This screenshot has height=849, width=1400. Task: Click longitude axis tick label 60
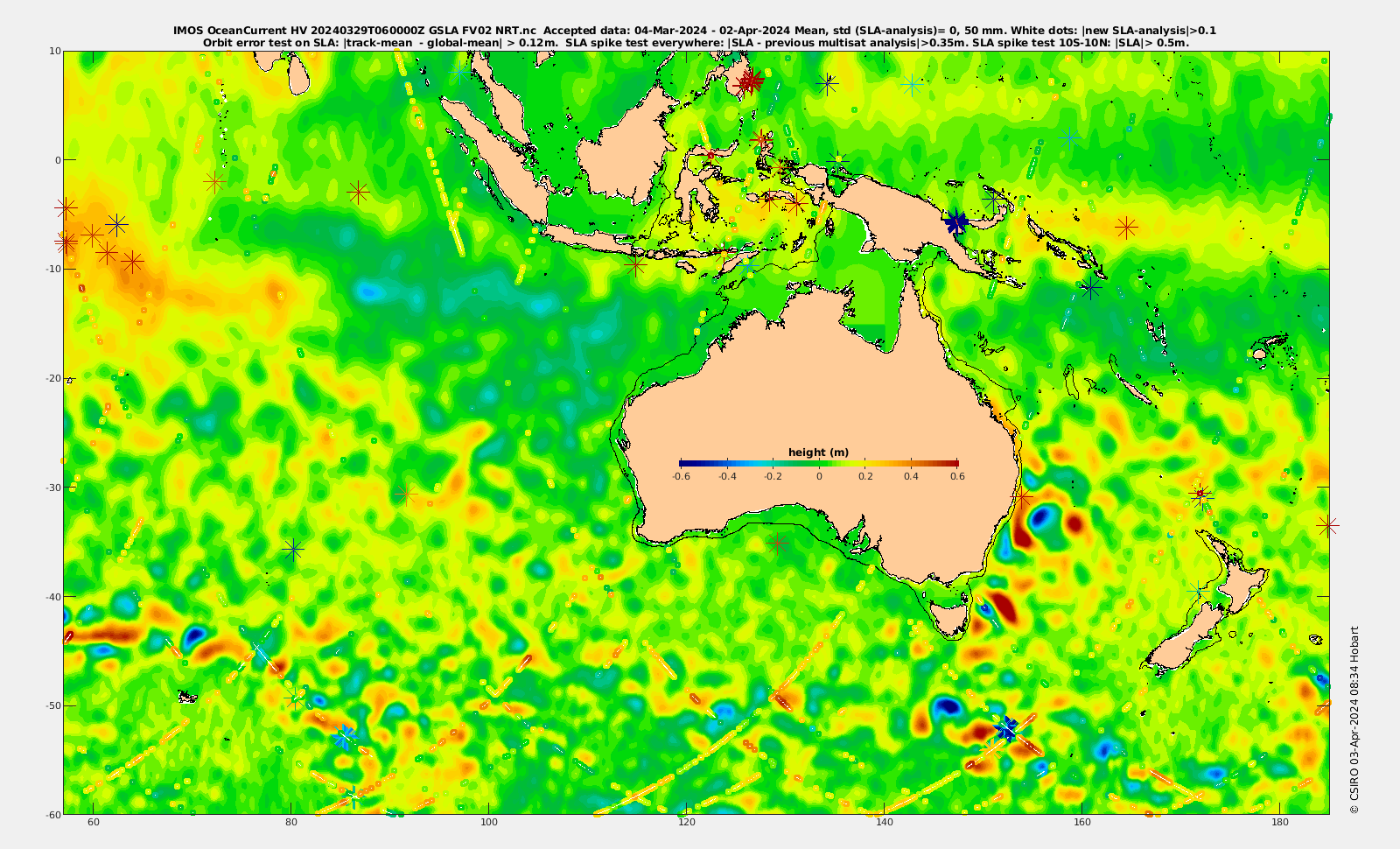click(94, 823)
